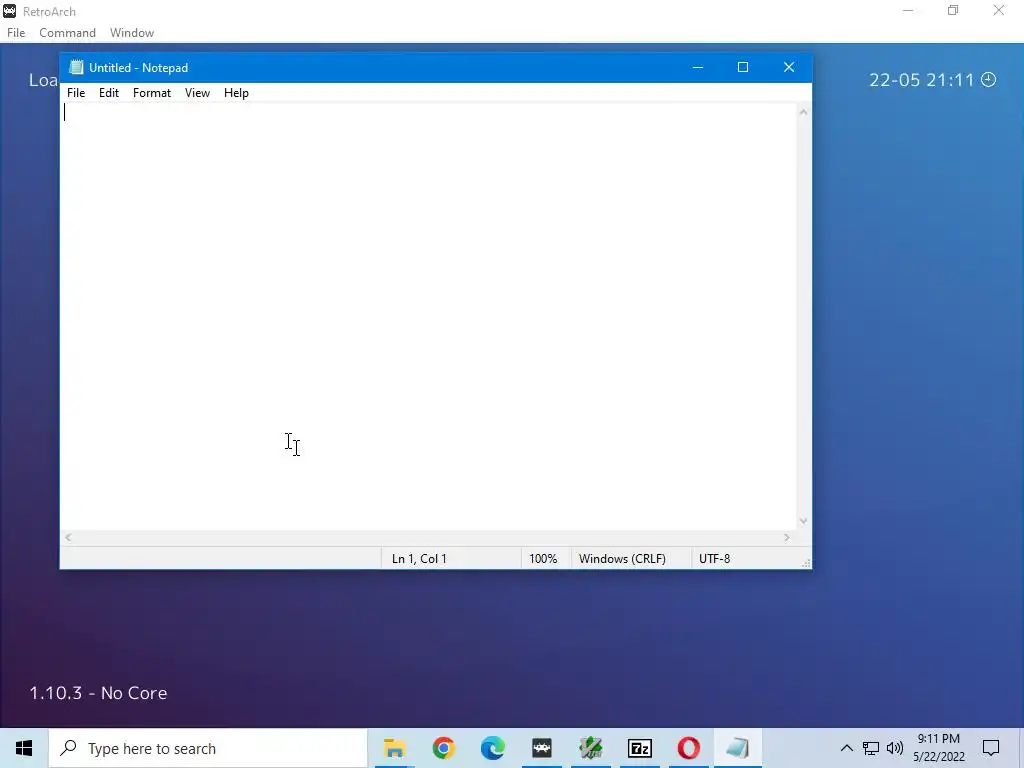Switch to RetroArch on the taskbar
The height and width of the screenshot is (768, 1024).
[x=541, y=748]
